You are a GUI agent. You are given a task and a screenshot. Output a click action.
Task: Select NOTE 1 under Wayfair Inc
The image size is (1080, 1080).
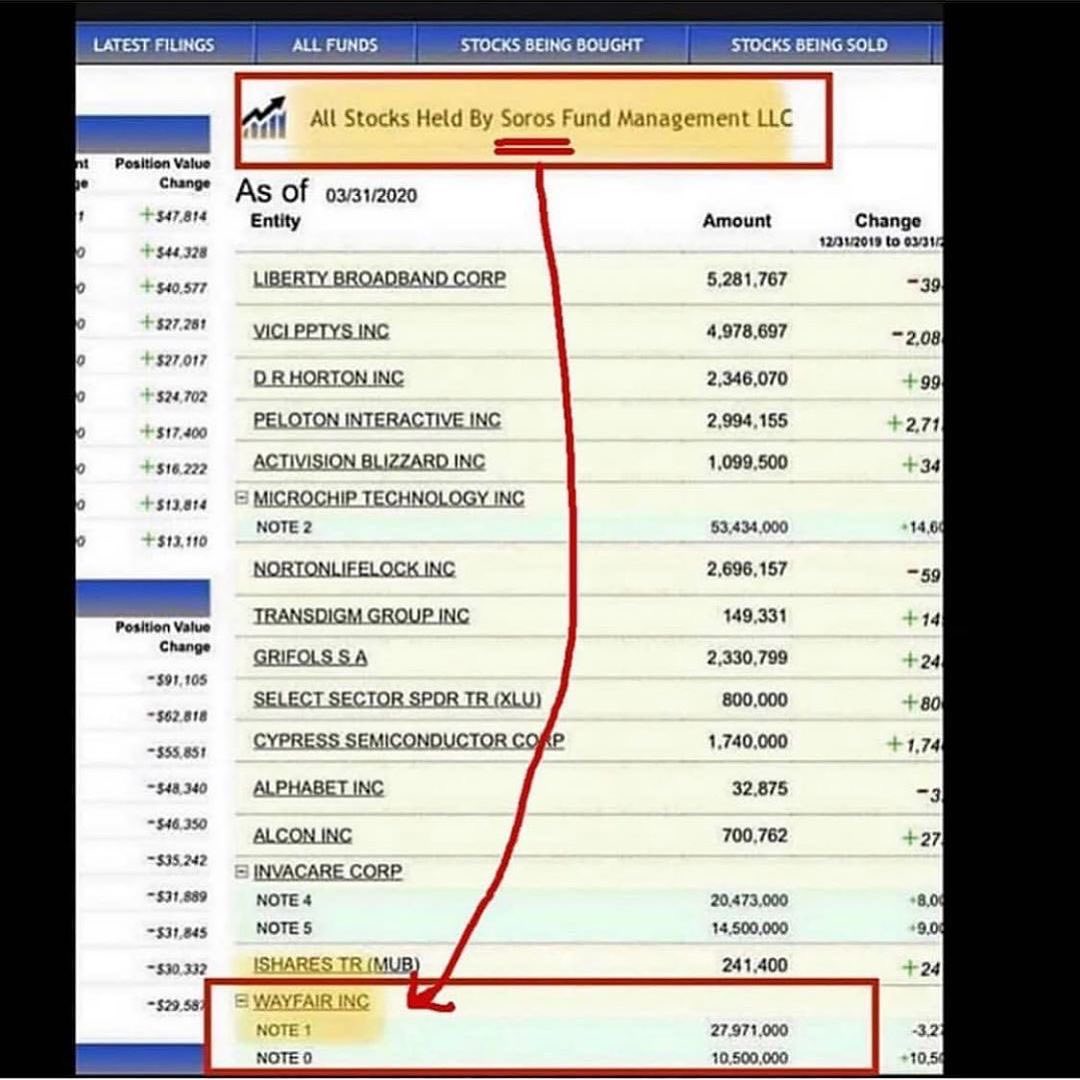pos(284,1030)
